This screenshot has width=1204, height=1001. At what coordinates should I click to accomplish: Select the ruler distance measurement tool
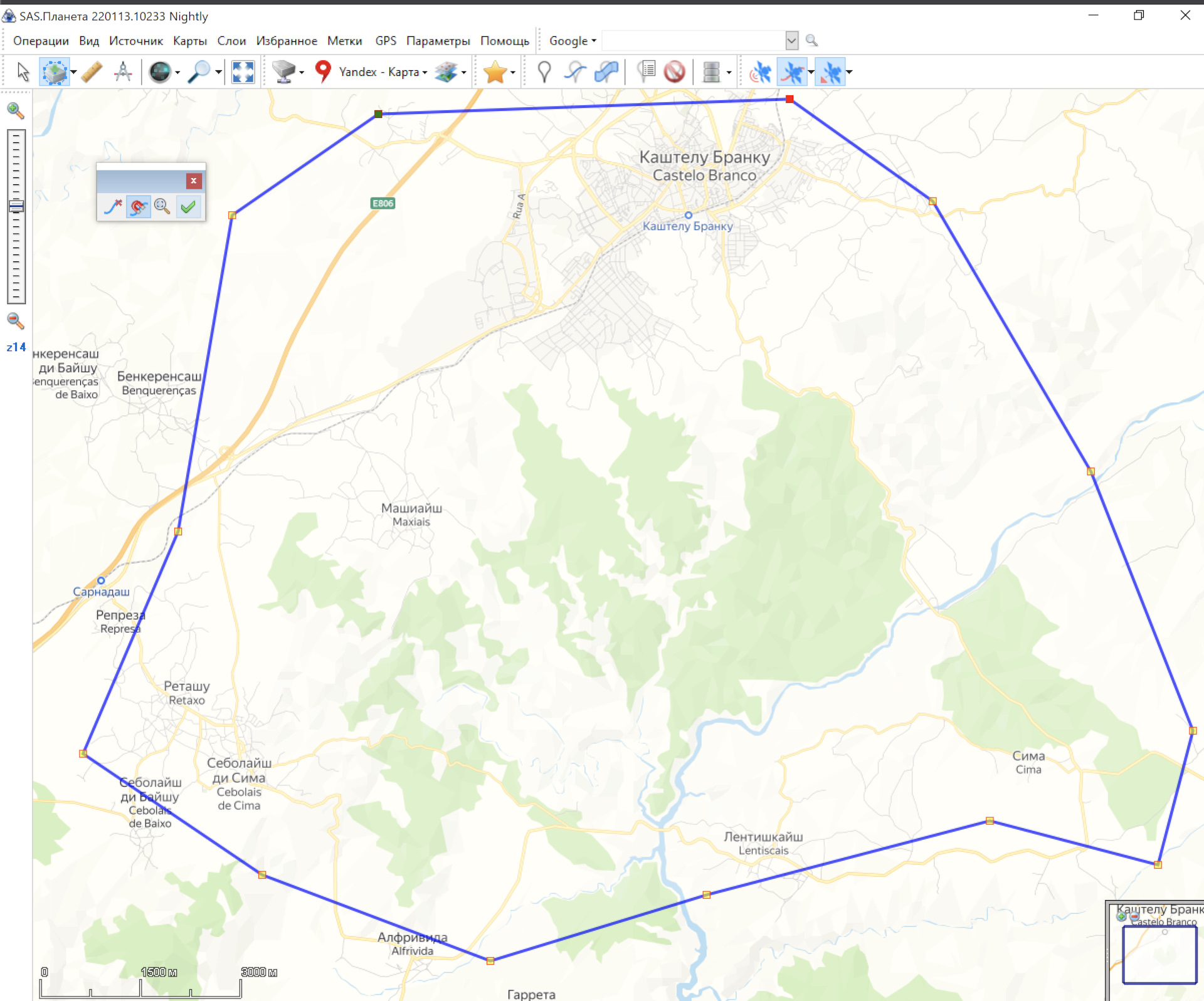pos(92,72)
